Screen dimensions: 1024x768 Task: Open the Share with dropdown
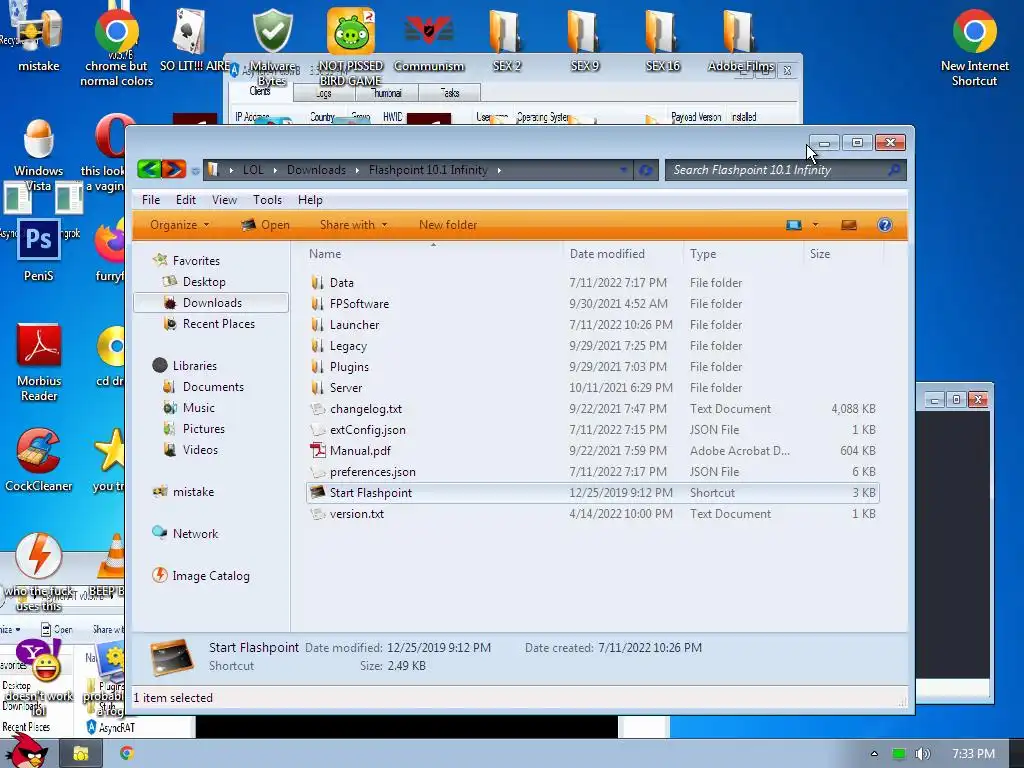point(353,225)
